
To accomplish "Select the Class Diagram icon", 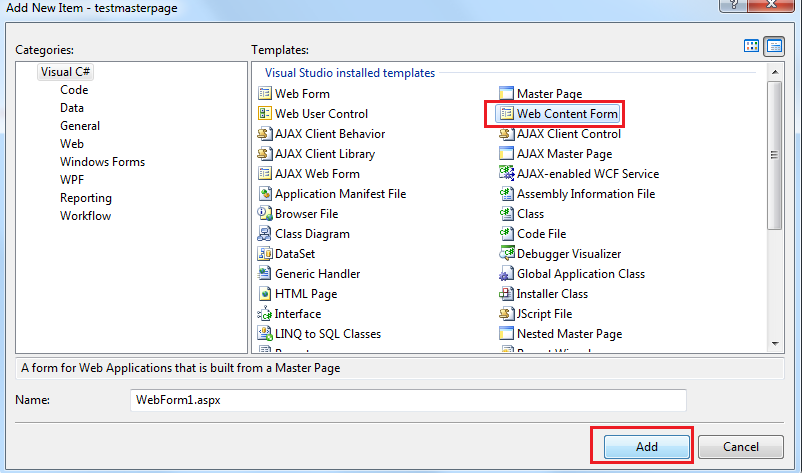I will (x=265, y=234).
